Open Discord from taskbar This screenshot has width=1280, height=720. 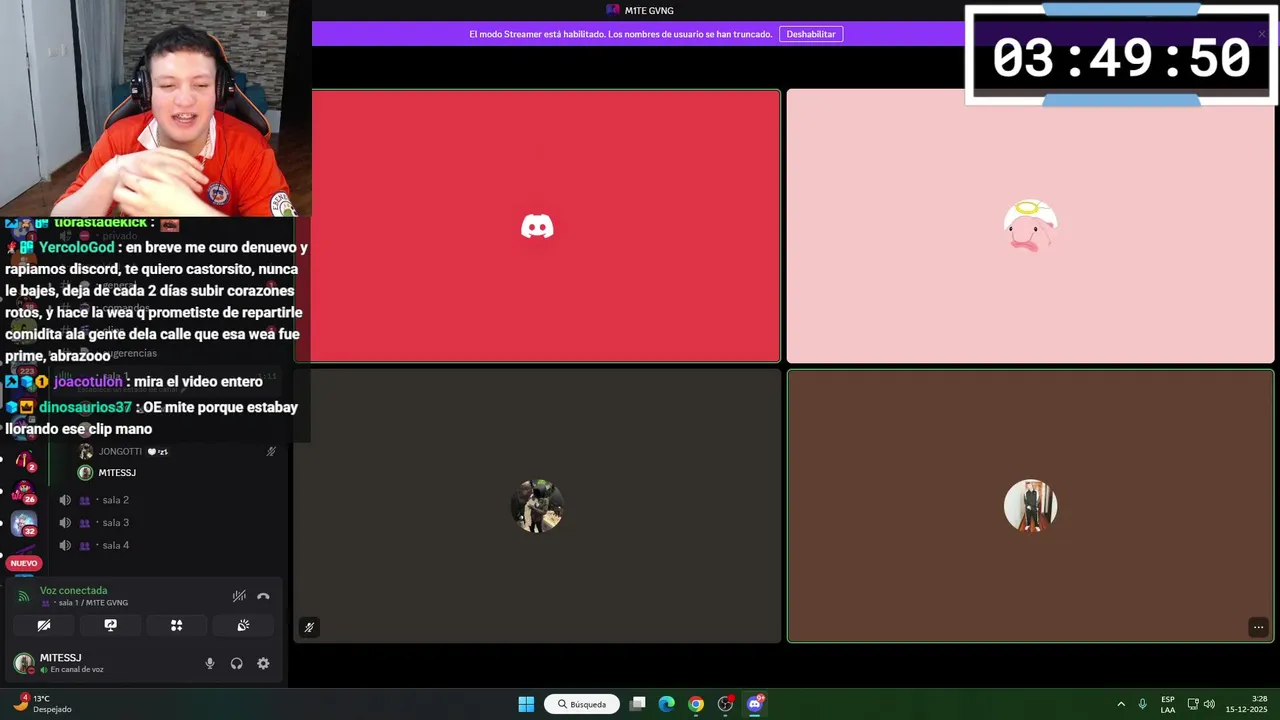(x=755, y=704)
